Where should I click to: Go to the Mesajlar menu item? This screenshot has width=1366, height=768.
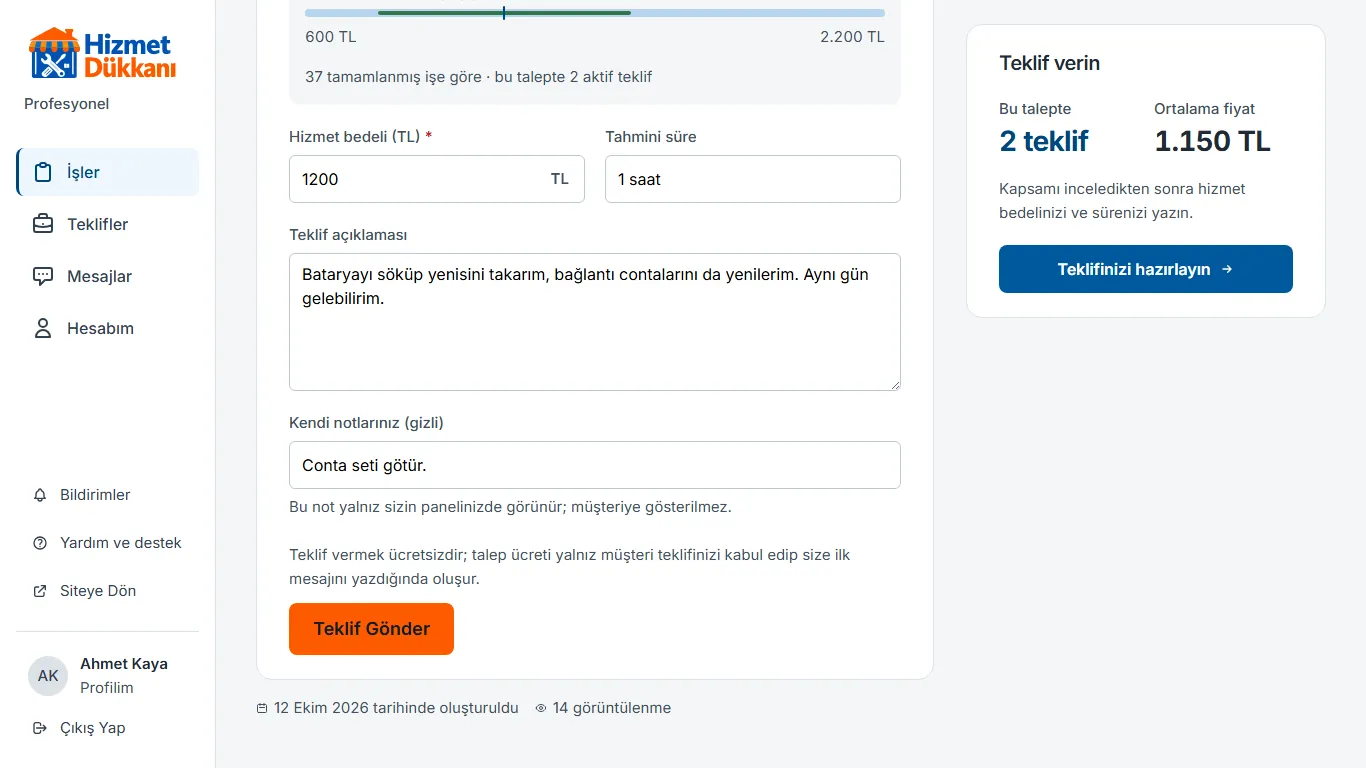[108, 276]
